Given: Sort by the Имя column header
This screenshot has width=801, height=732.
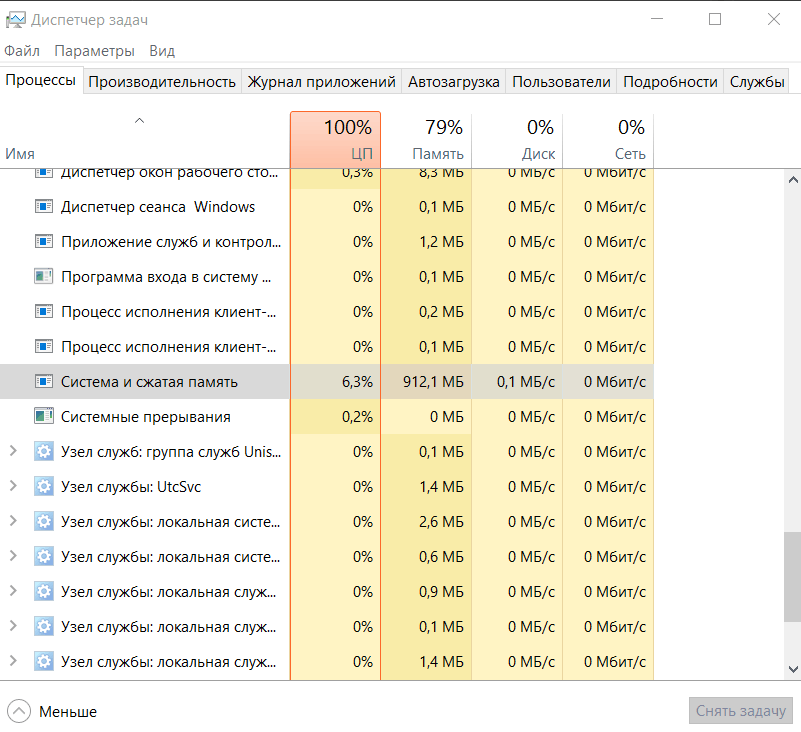Looking at the screenshot, I should pyautogui.click(x=145, y=139).
